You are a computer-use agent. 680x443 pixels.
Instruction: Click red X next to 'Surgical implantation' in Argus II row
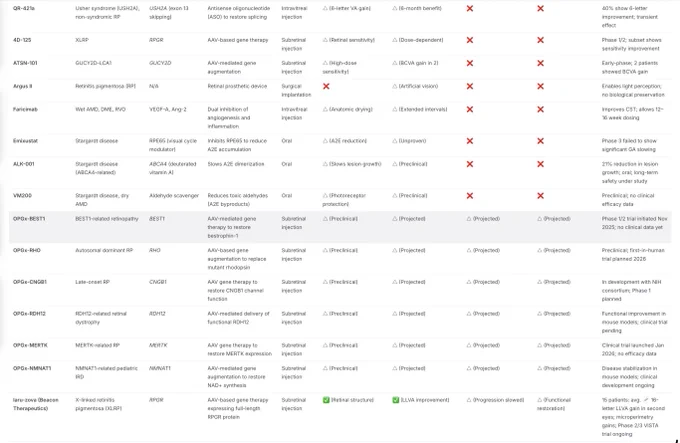point(326,86)
